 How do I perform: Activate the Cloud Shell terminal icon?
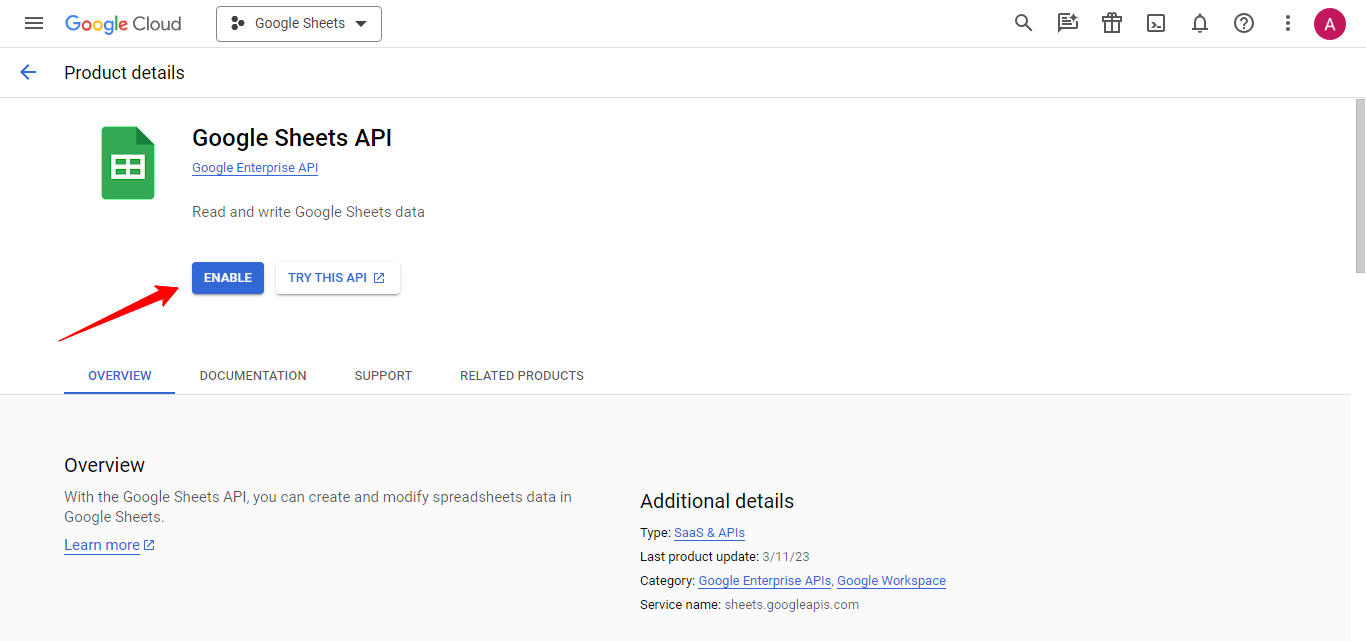(1155, 23)
